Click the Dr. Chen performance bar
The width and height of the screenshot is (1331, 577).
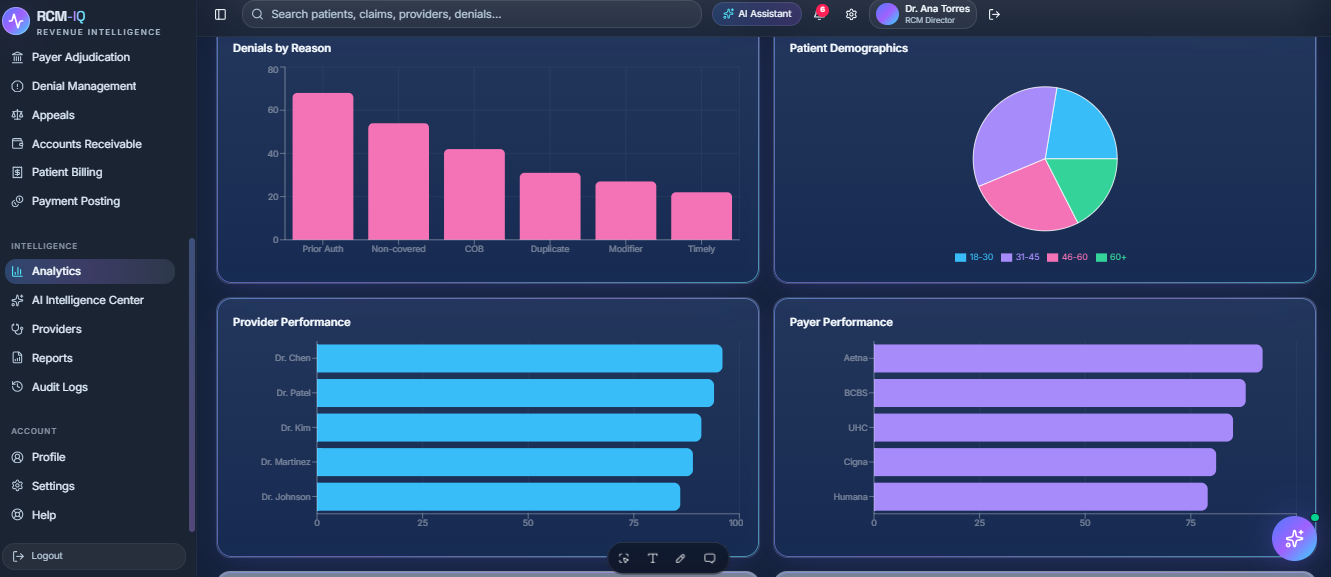[519, 358]
